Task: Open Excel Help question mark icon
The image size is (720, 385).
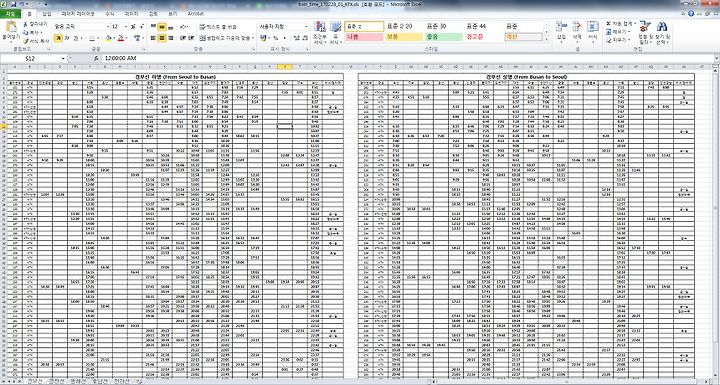Action: (x=691, y=14)
